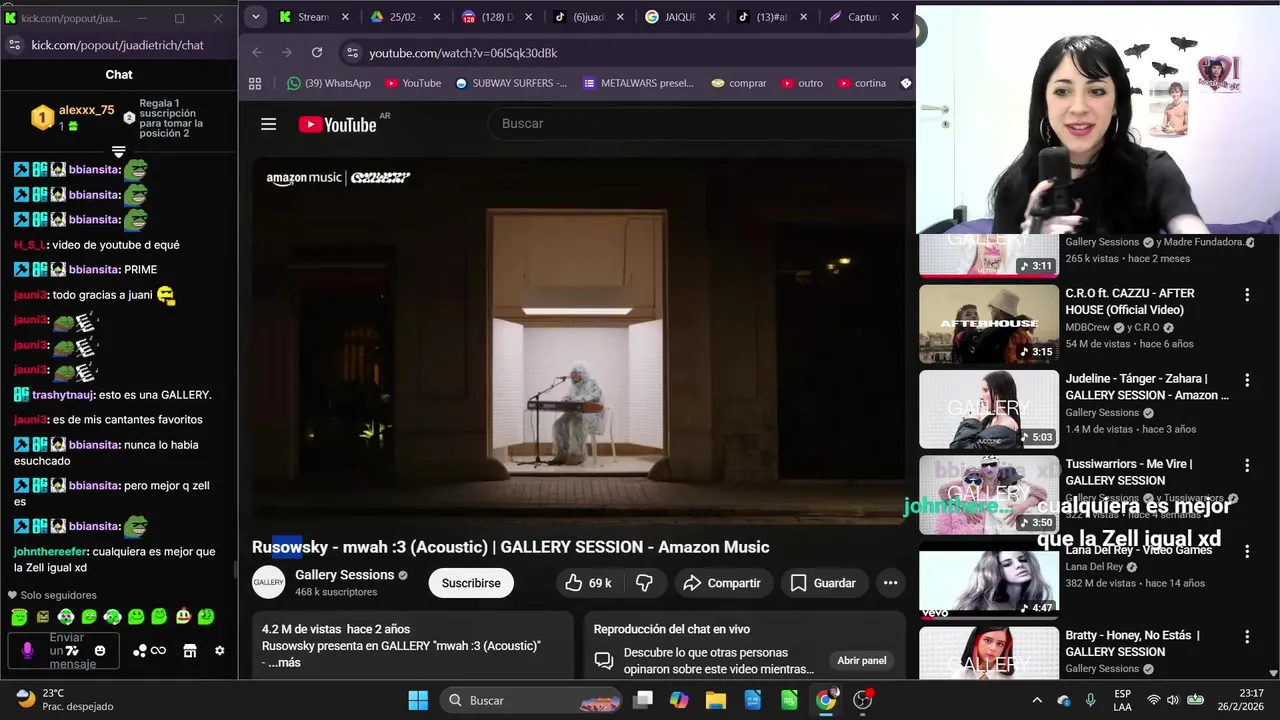Open the Gallery Sessions channel avatar
Viewport: 1280px width, 720px height.
(268, 582)
